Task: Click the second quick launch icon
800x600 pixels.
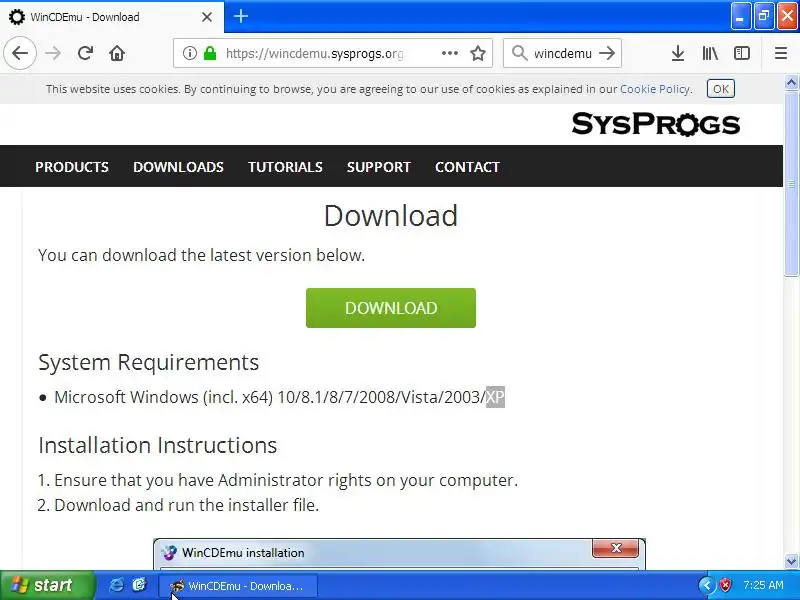Action: 139,585
